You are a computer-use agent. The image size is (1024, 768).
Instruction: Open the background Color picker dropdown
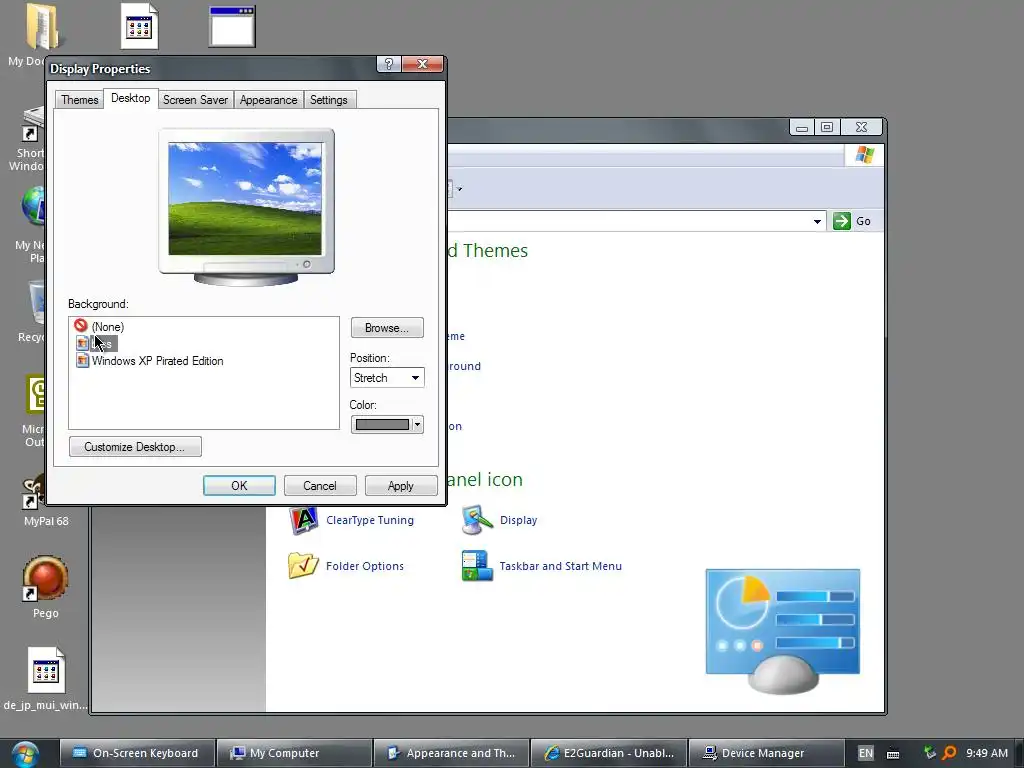387,424
